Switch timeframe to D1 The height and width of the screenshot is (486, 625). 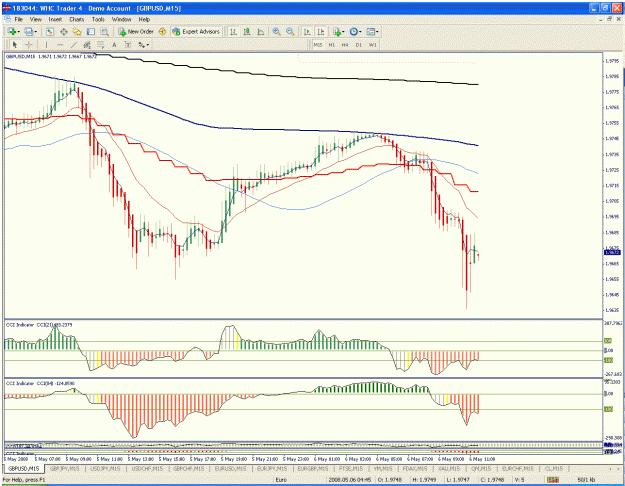point(359,45)
